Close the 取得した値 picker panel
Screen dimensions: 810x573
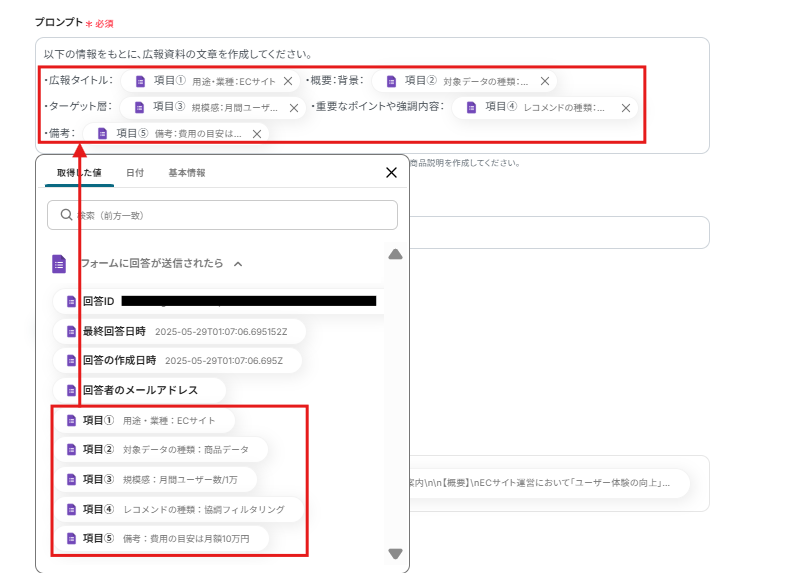(392, 173)
